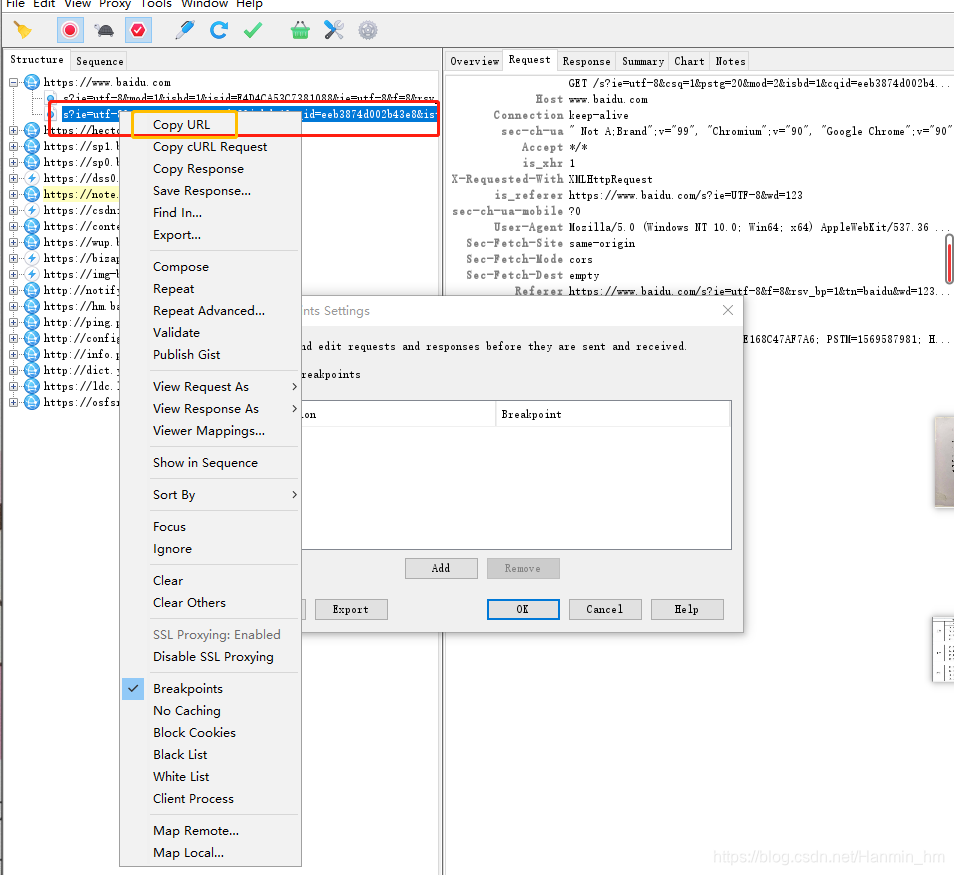Toggle the turtle throttling icon
Viewport: 954px width, 875px height.
tap(104, 30)
